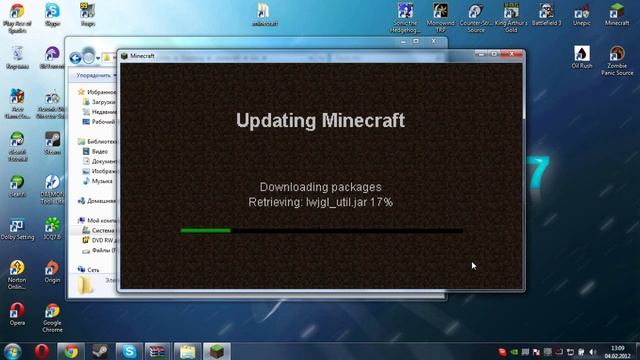
Task: Open the Dolby Setting desktop shortcut
Action: coord(17,229)
